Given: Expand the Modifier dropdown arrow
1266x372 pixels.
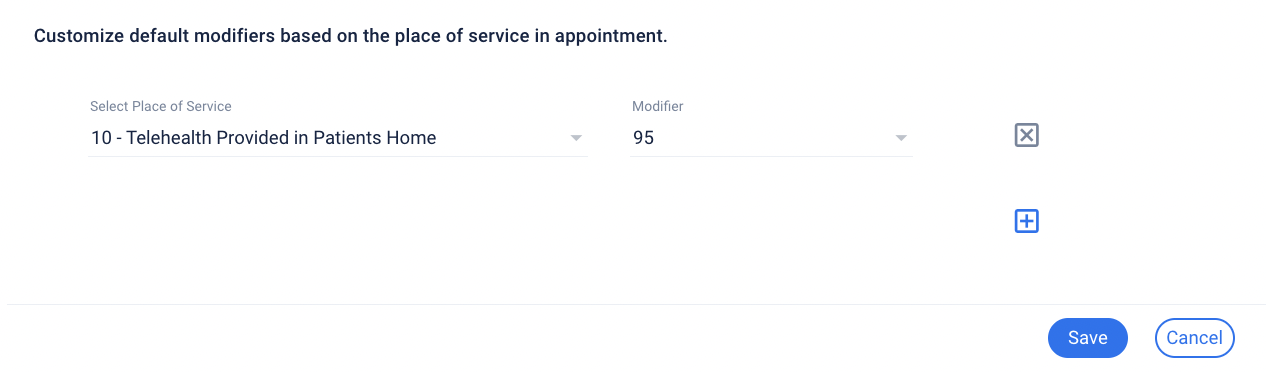Looking at the screenshot, I should click(x=901, y=138).
